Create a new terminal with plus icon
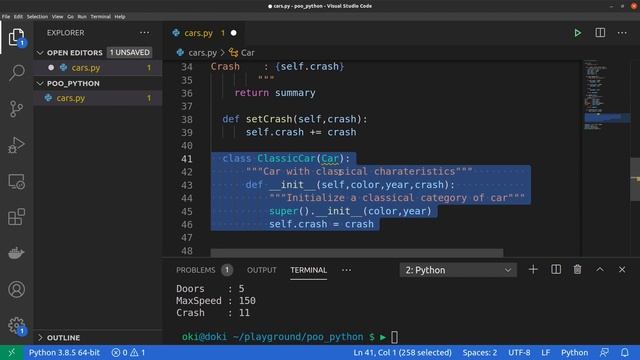This screenshot has width=640, height=360. (x=533, y=269)
